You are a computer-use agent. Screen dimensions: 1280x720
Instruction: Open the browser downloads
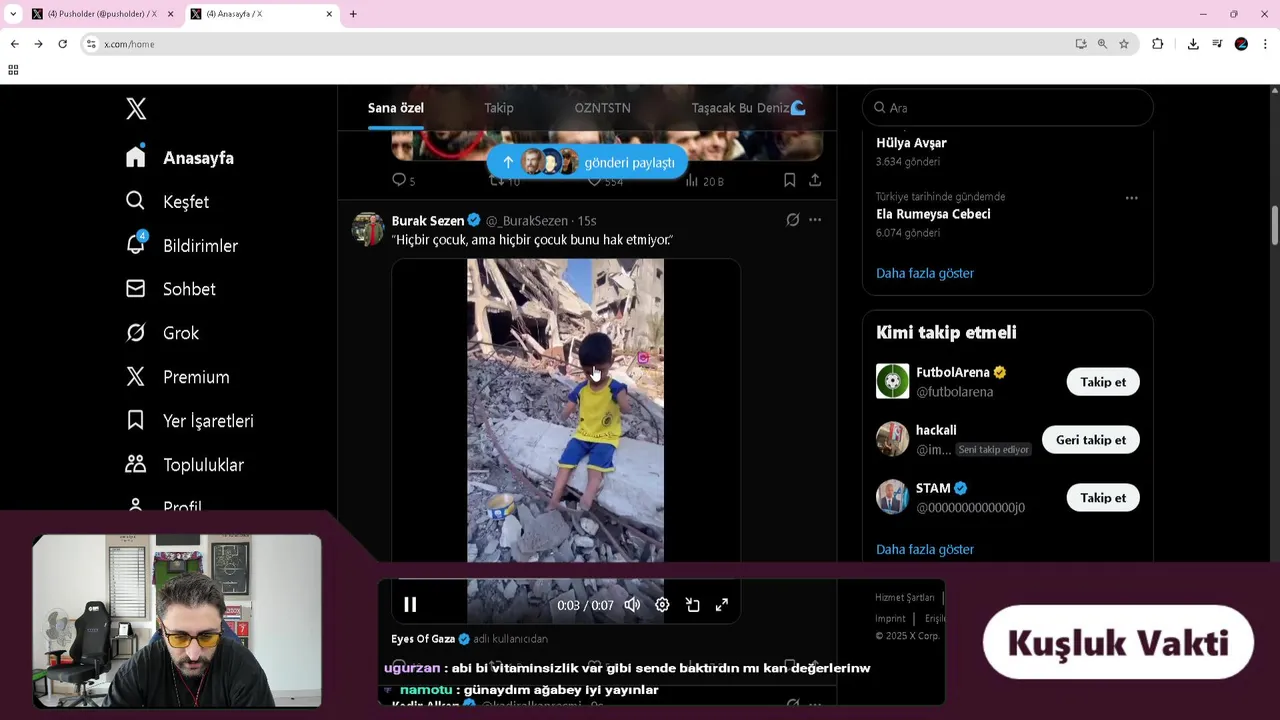coord(1193,44)
